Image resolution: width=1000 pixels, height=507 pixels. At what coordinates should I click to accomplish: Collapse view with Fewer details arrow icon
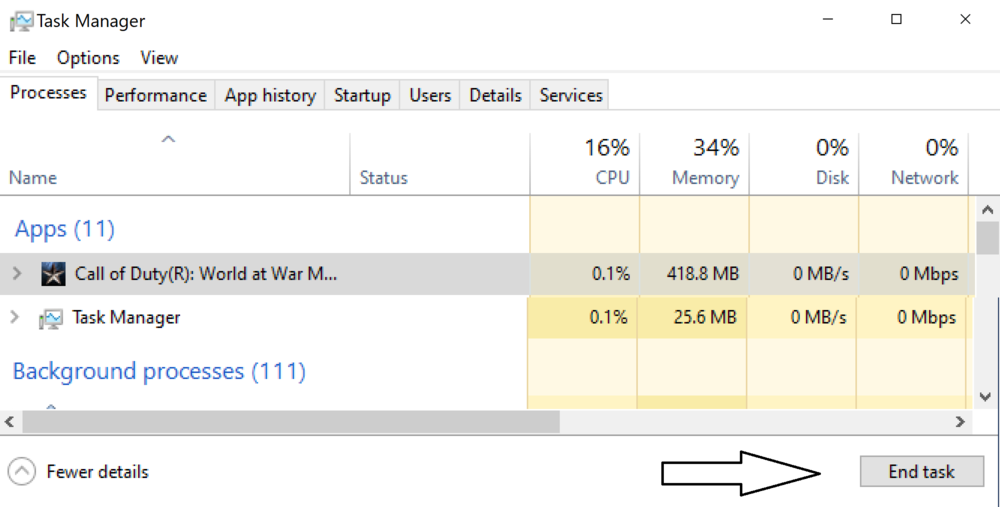click(x=22, y=472)
